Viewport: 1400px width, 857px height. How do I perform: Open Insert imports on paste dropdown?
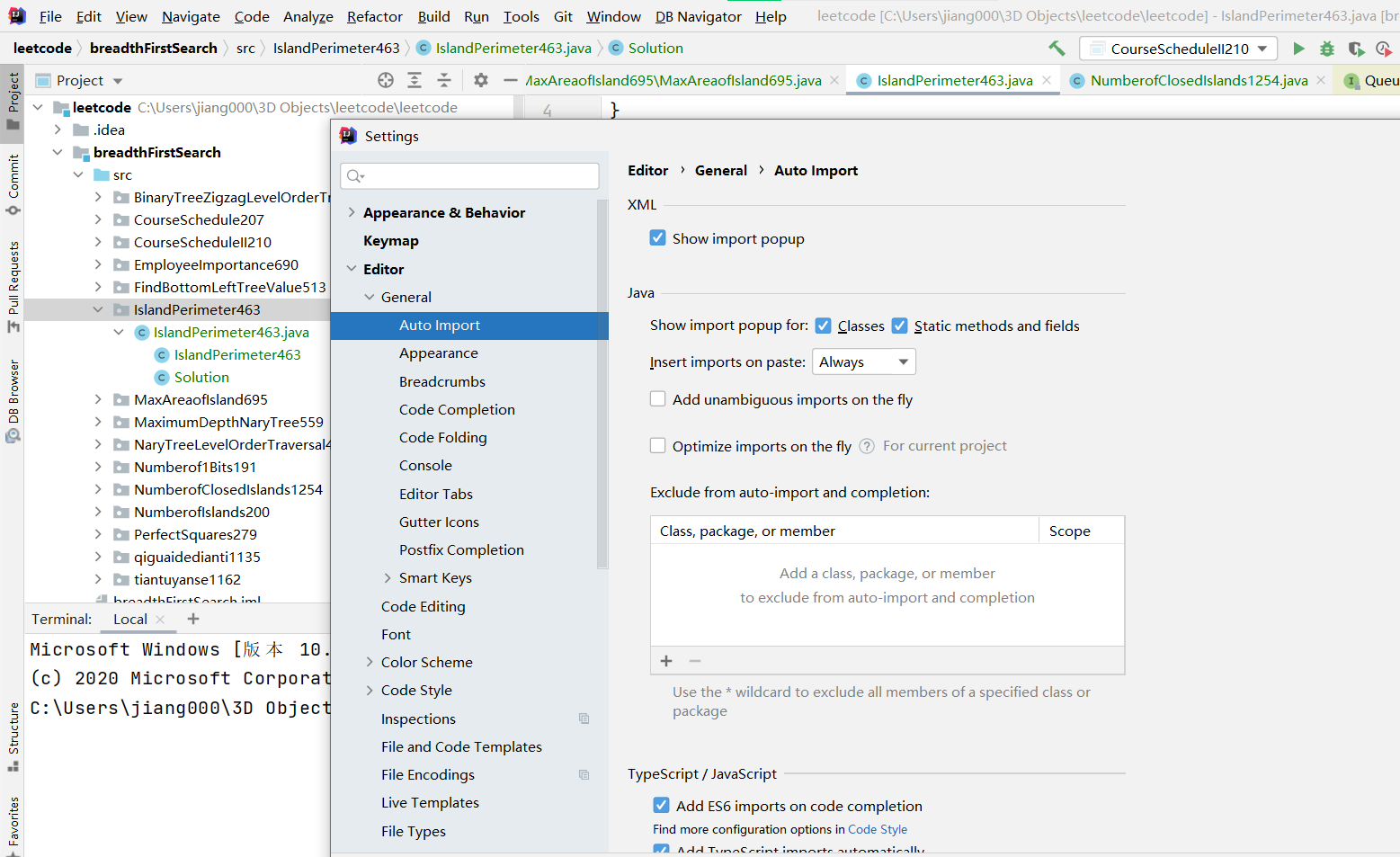(863, 362)
